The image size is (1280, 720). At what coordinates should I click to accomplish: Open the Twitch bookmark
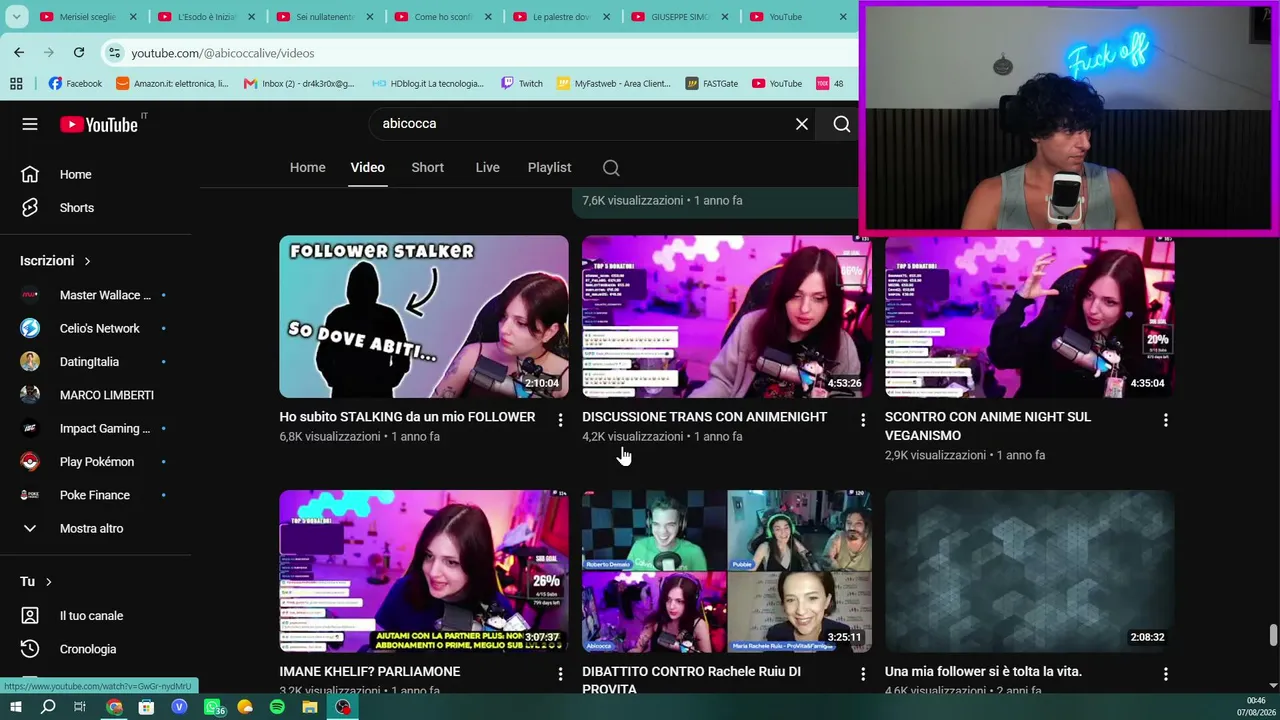pos(521,84)
